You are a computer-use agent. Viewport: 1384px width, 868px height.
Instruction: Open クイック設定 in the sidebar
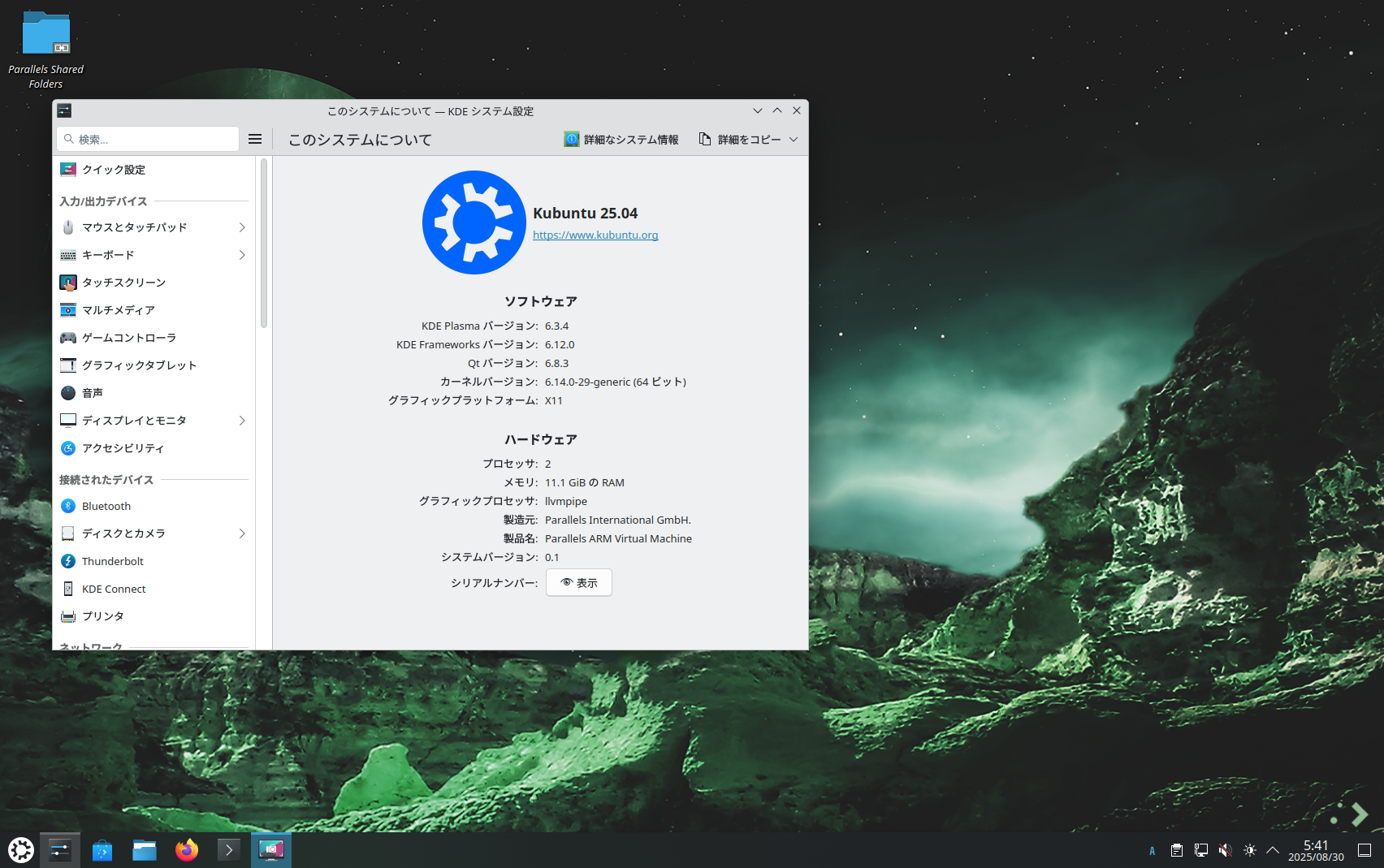pos(154,170)
